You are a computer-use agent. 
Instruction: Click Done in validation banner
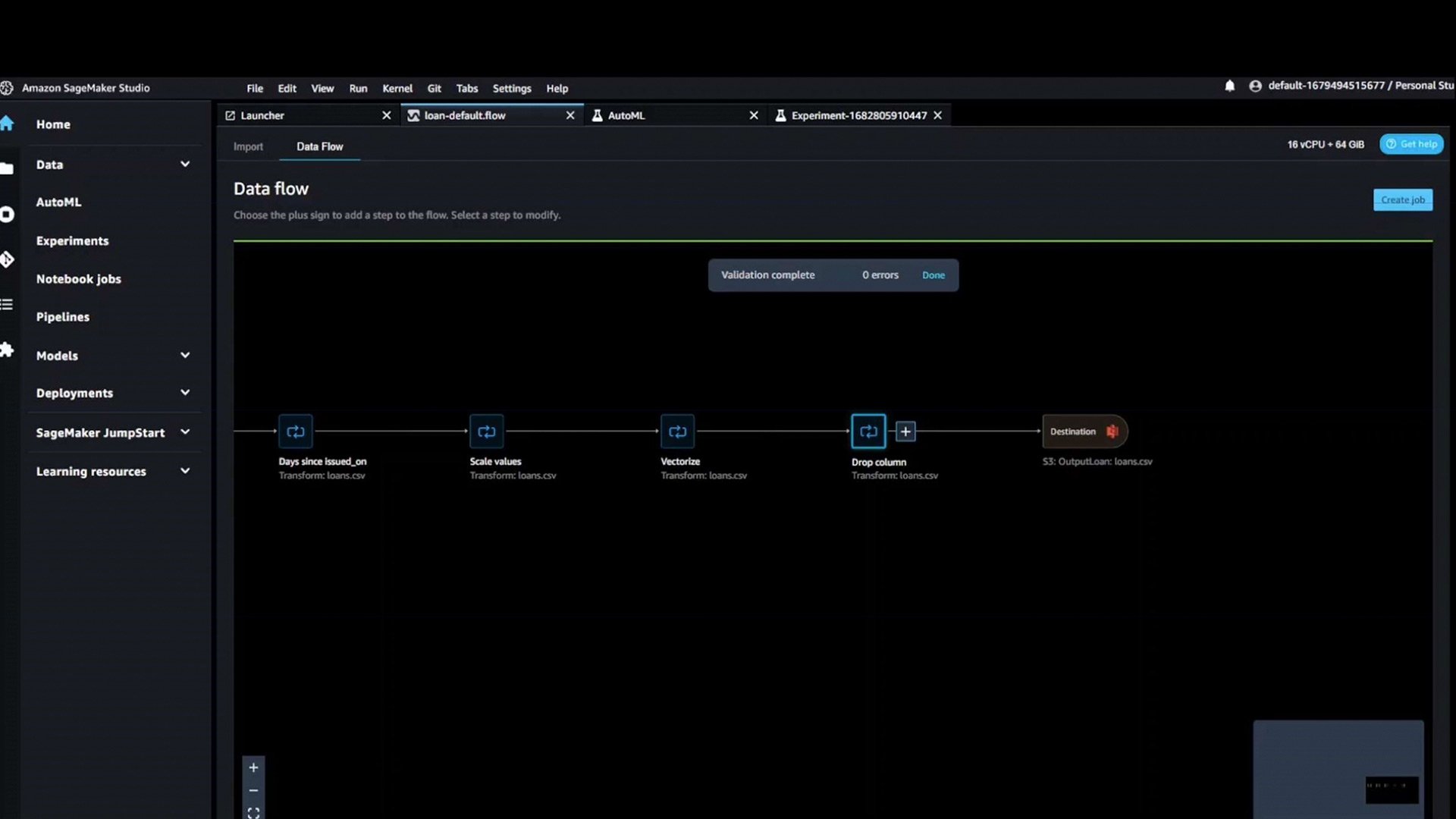click(933, 275)
